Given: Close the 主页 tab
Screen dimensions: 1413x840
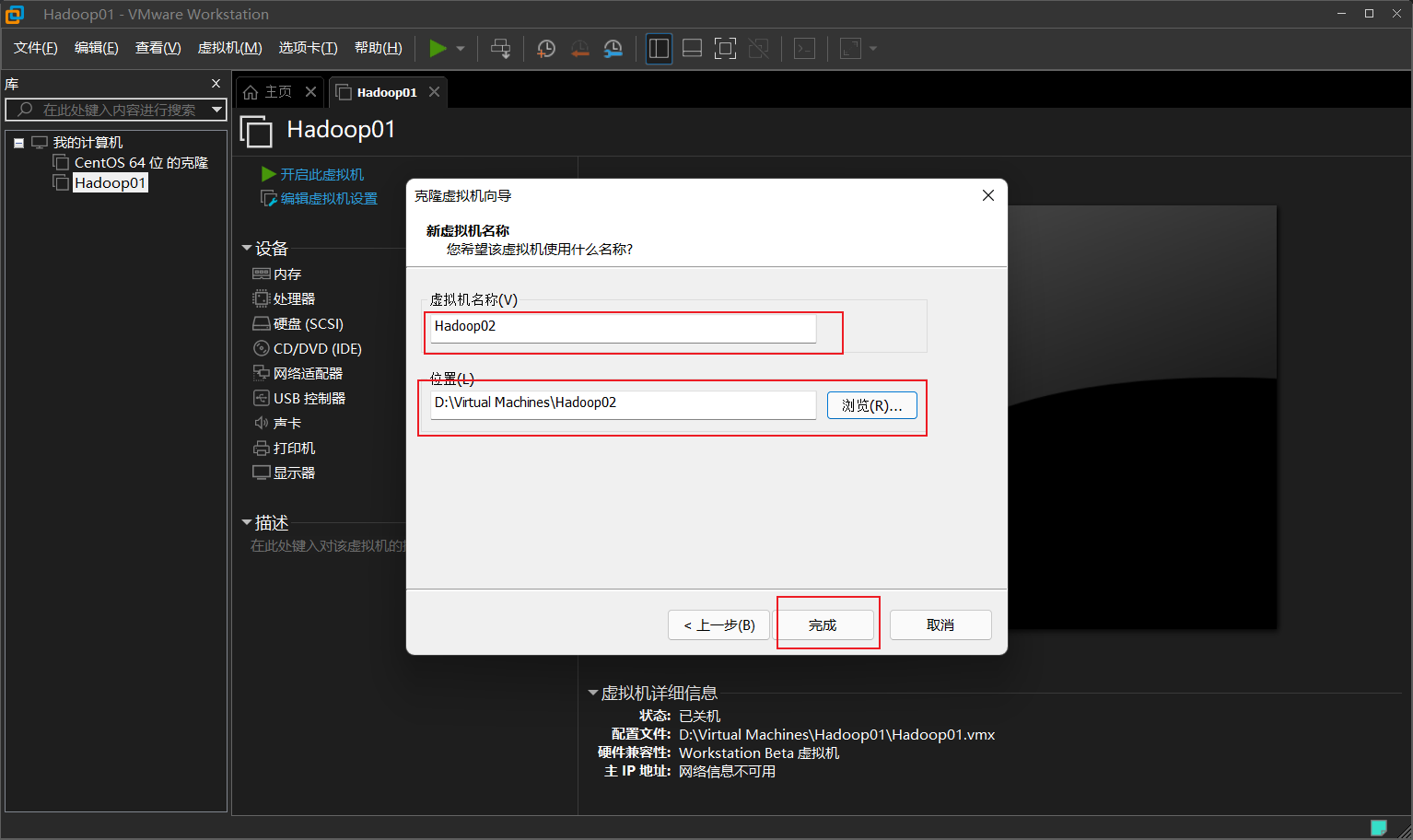Looking at the screenshot, I should [311, 92].
